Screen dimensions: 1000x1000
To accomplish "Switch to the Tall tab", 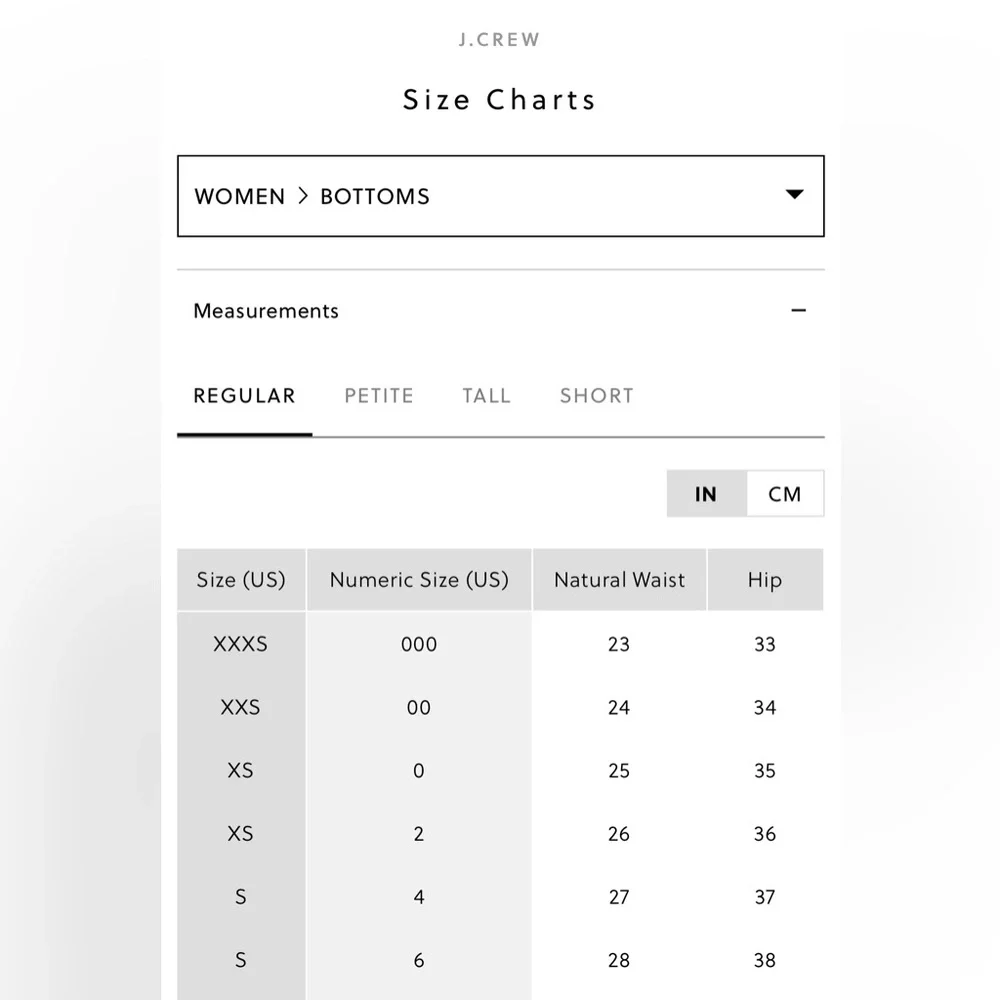I will 486,396.
